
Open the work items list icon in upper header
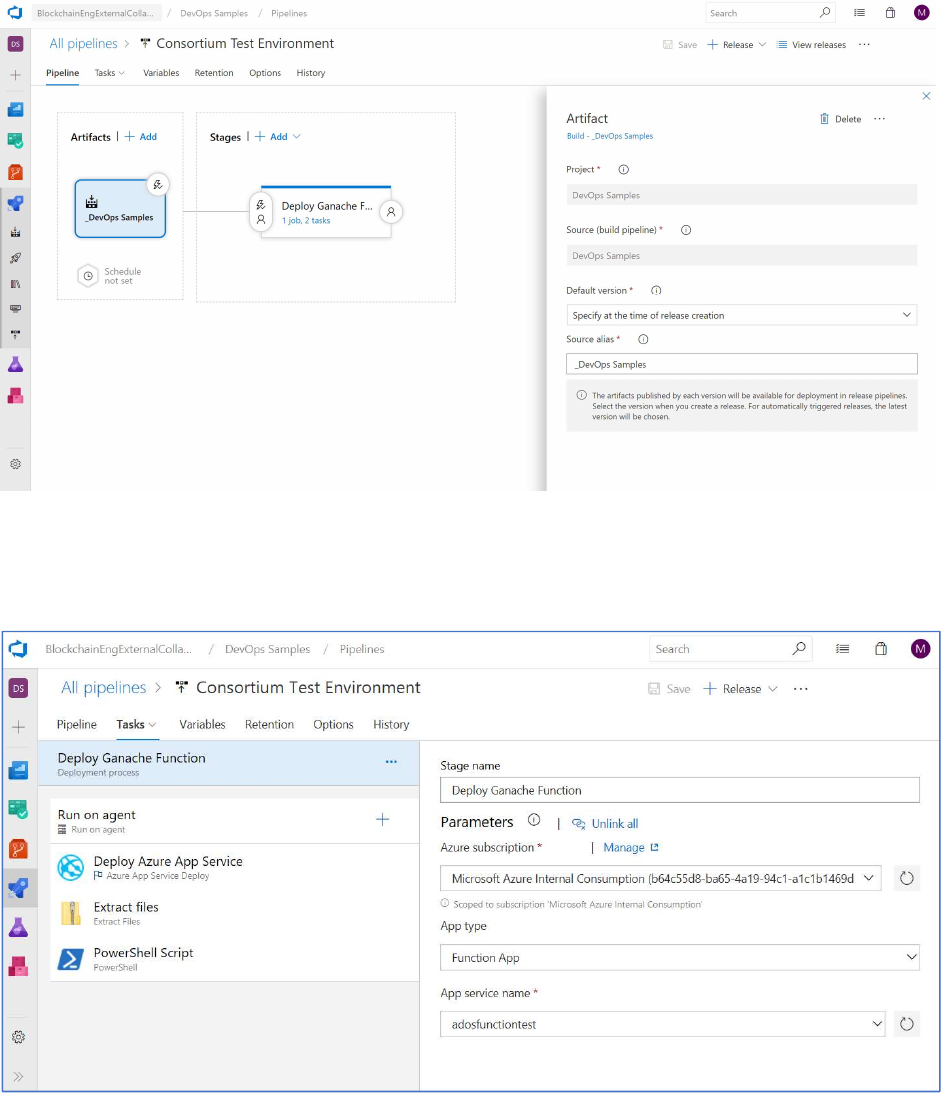859,13
